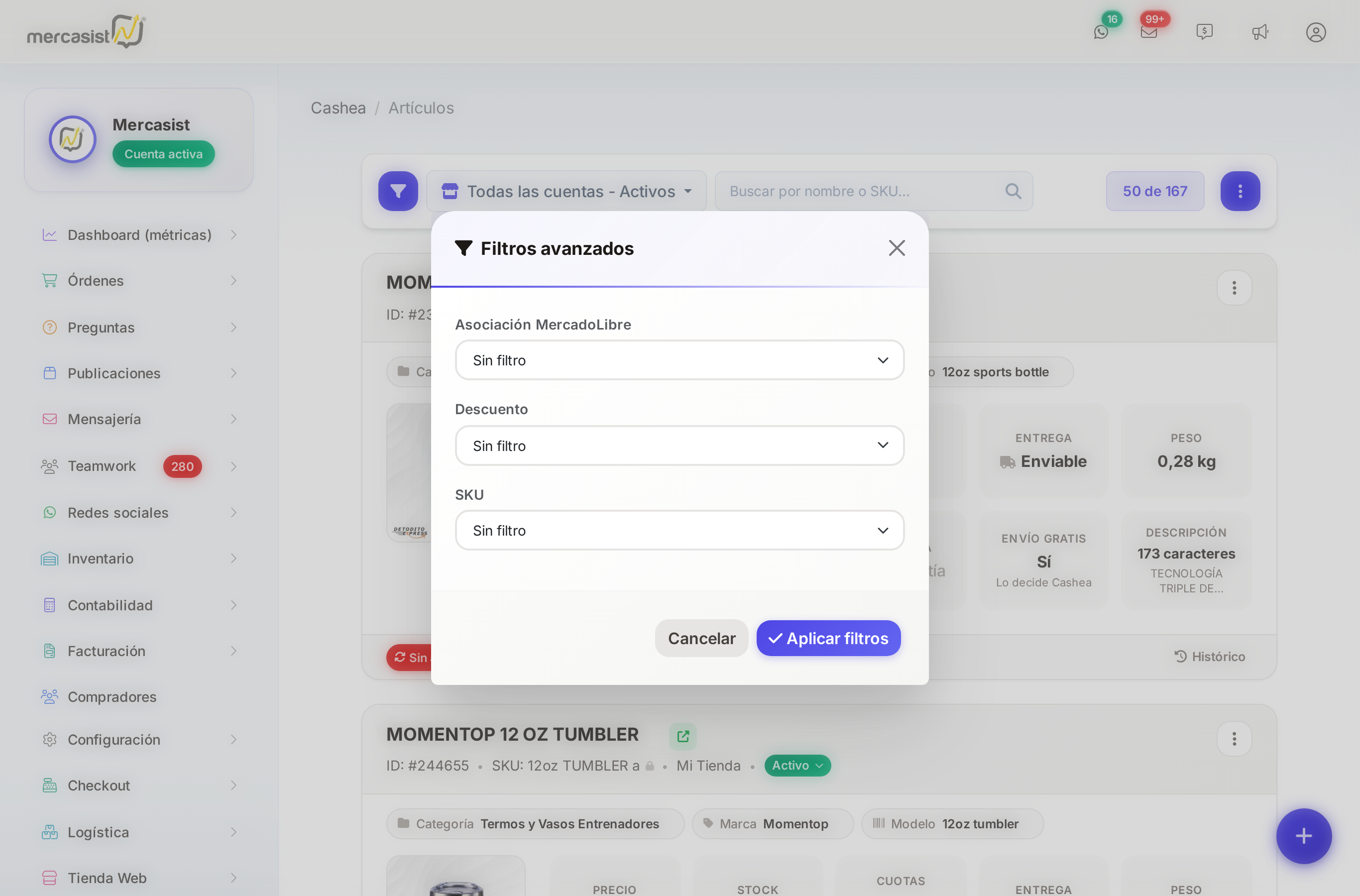1360x896 pixels.
Task: Open Todas las cuentas - Activos selector
Action: pyautogui.click(x=567, y=191)
